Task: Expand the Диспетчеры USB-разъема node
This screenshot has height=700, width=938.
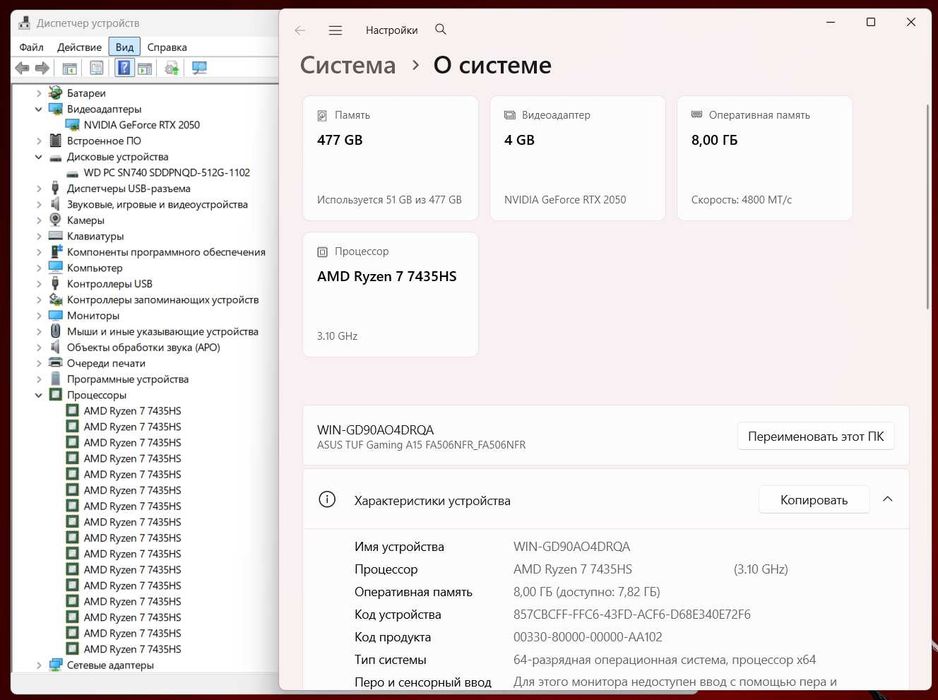Action: [x=39, y=188]
